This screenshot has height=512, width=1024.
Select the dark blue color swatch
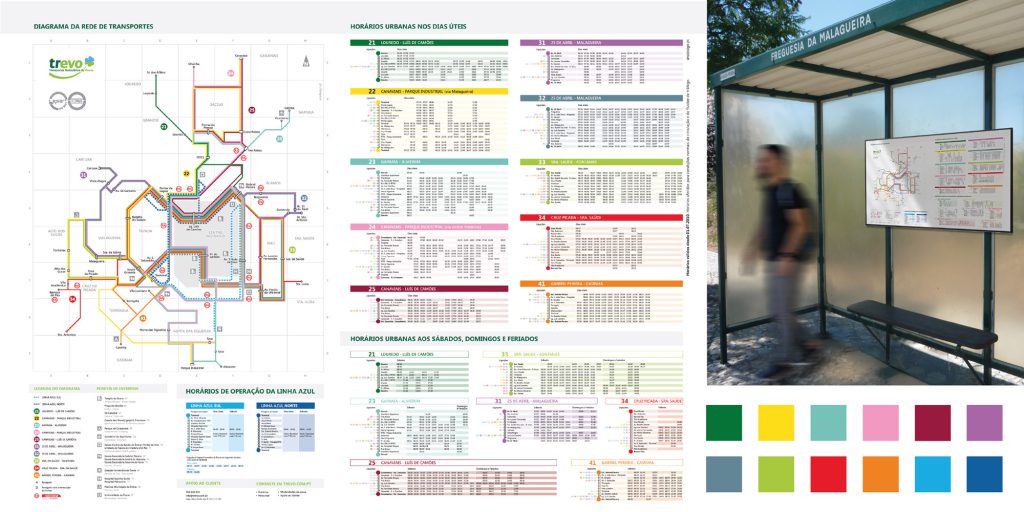coord(984,474)
